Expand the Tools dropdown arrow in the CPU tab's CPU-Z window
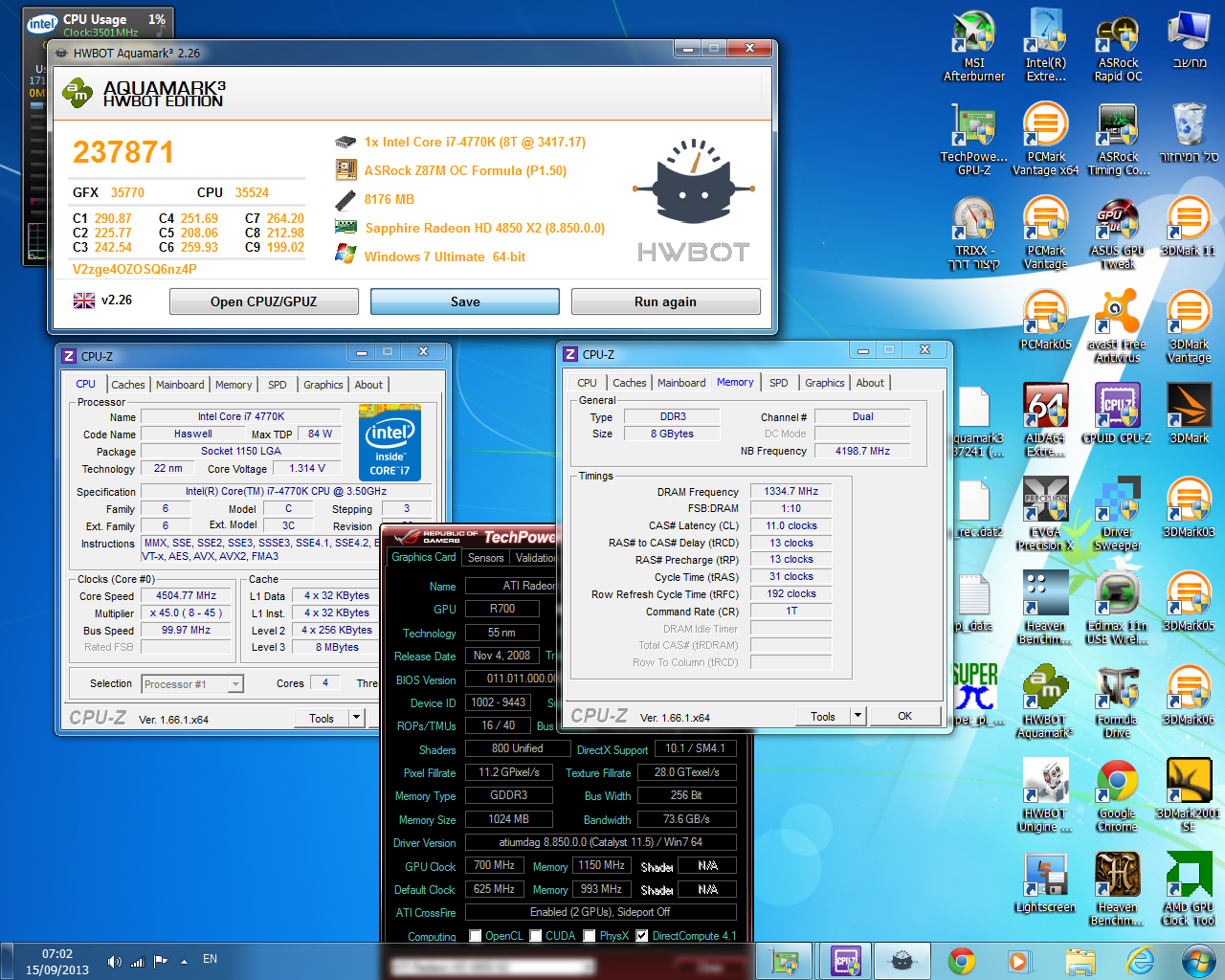This screenshot has width=1225, height=980. 357,718
